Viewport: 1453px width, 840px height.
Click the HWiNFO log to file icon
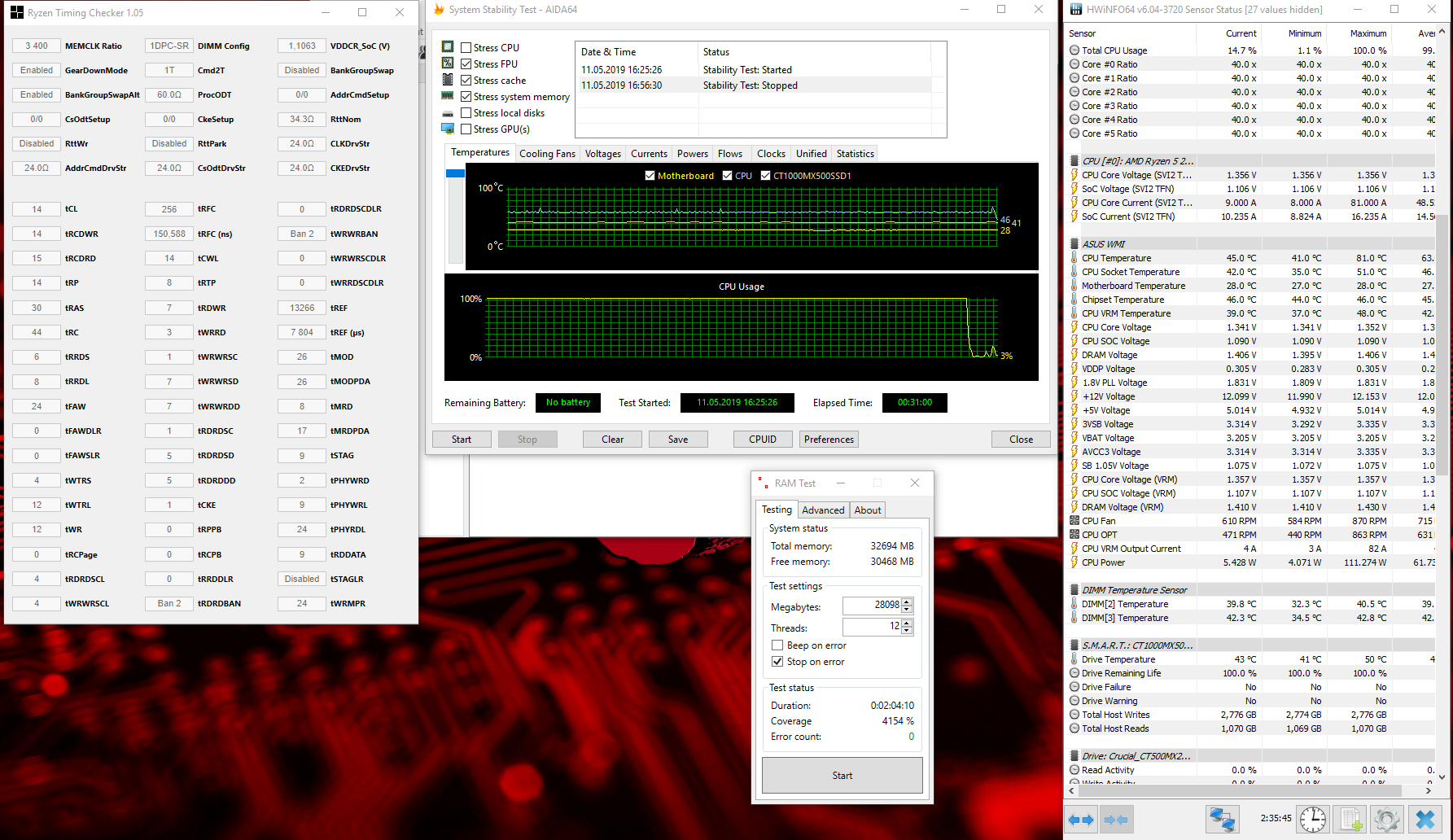[1350, 820]
